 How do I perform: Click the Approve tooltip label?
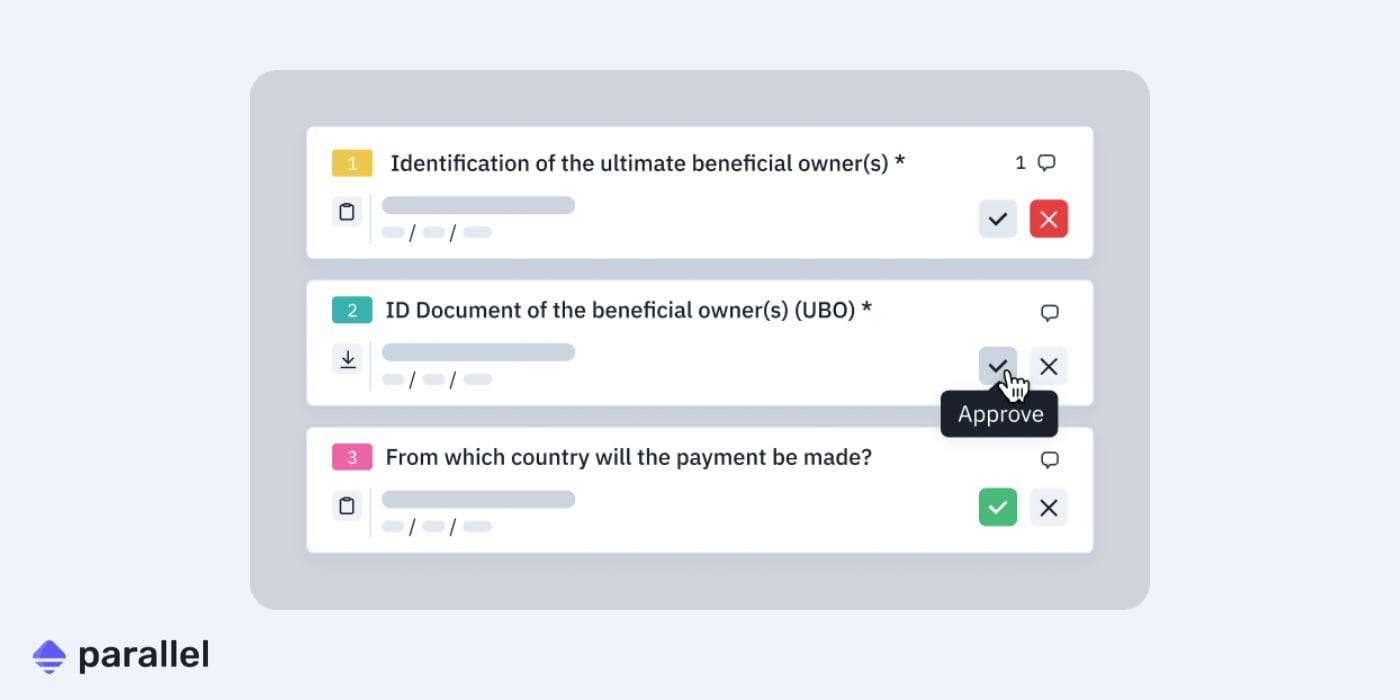999,413
